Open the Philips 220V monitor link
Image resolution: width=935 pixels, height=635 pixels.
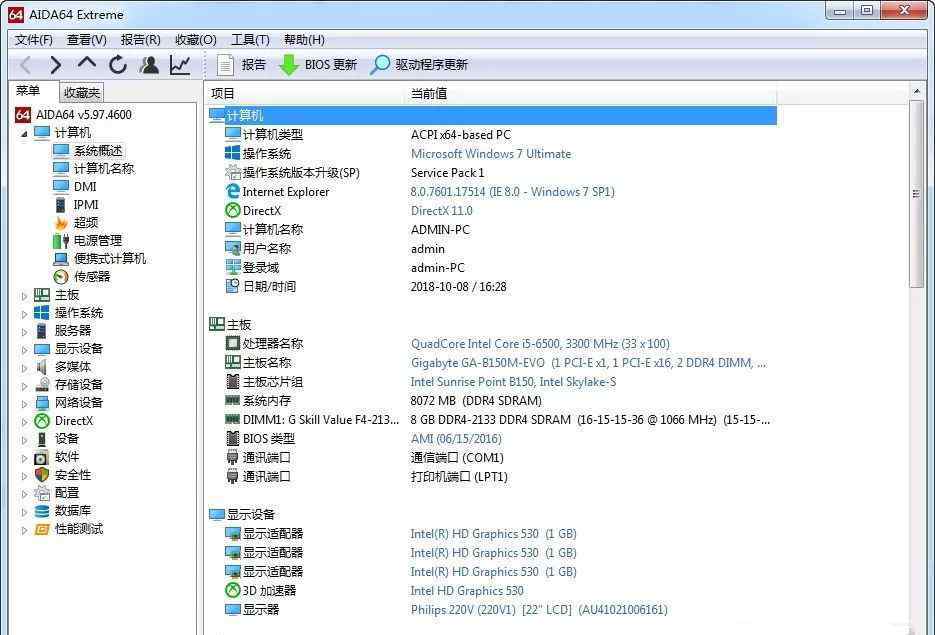539,609
